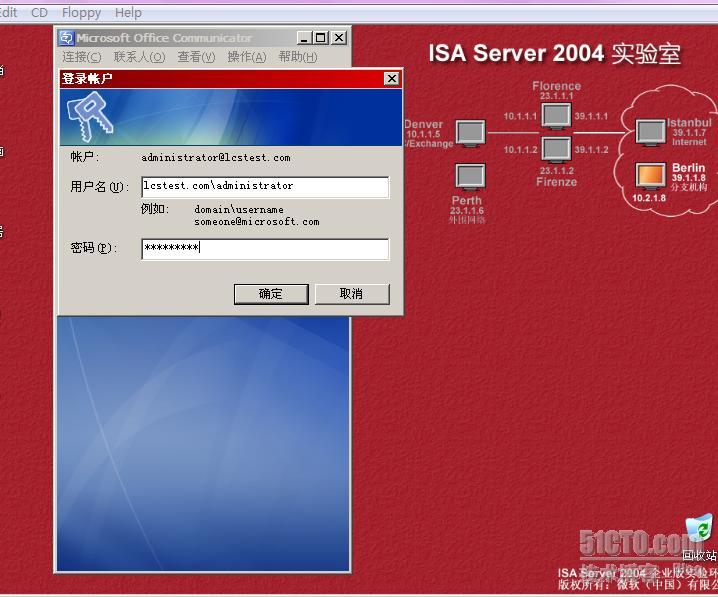Focus the 用户名 username input field
718x597 pixels.
265,187
